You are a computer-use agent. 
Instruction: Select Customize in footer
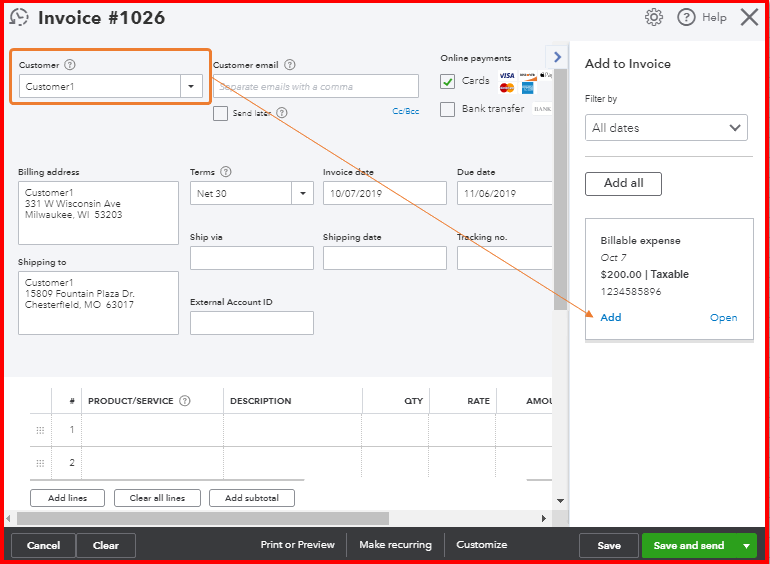[x=482, y=544]
